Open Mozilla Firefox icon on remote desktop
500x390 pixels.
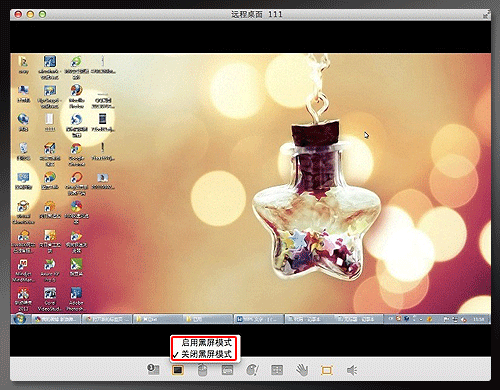coord(76,96)
